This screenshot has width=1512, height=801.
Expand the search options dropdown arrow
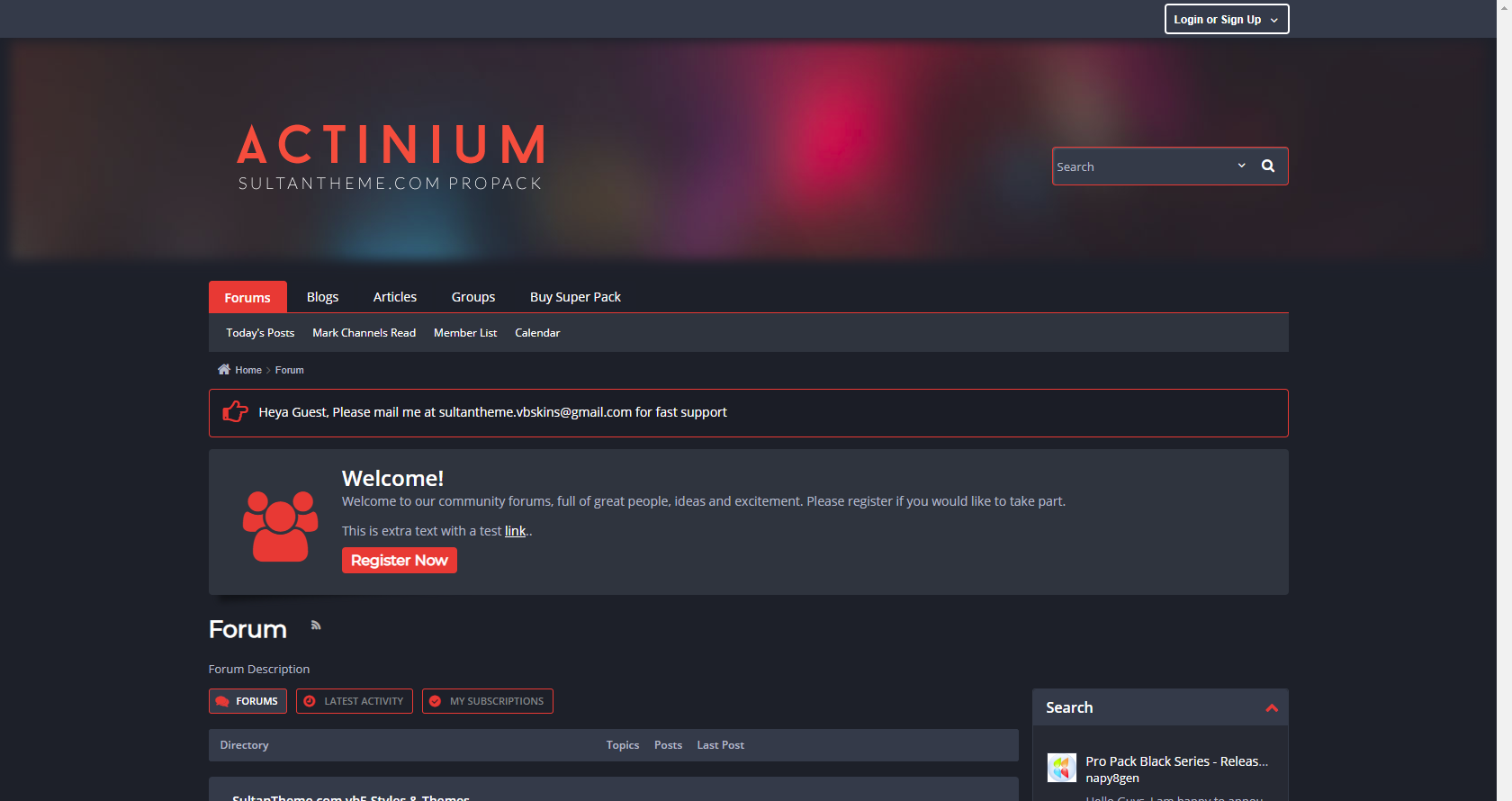(1241, 166)
